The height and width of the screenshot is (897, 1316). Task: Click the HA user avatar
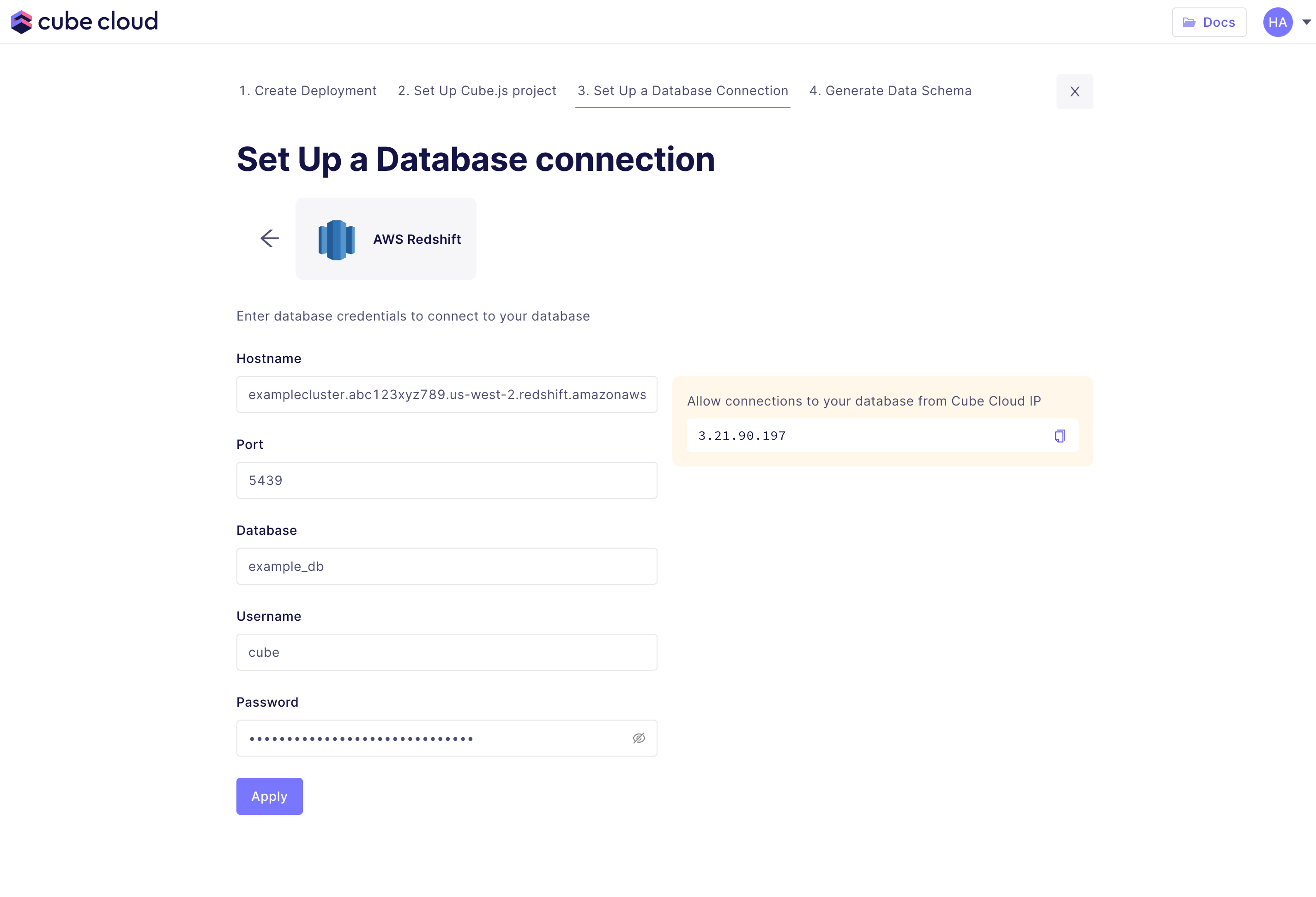[x=1277, y=22]
